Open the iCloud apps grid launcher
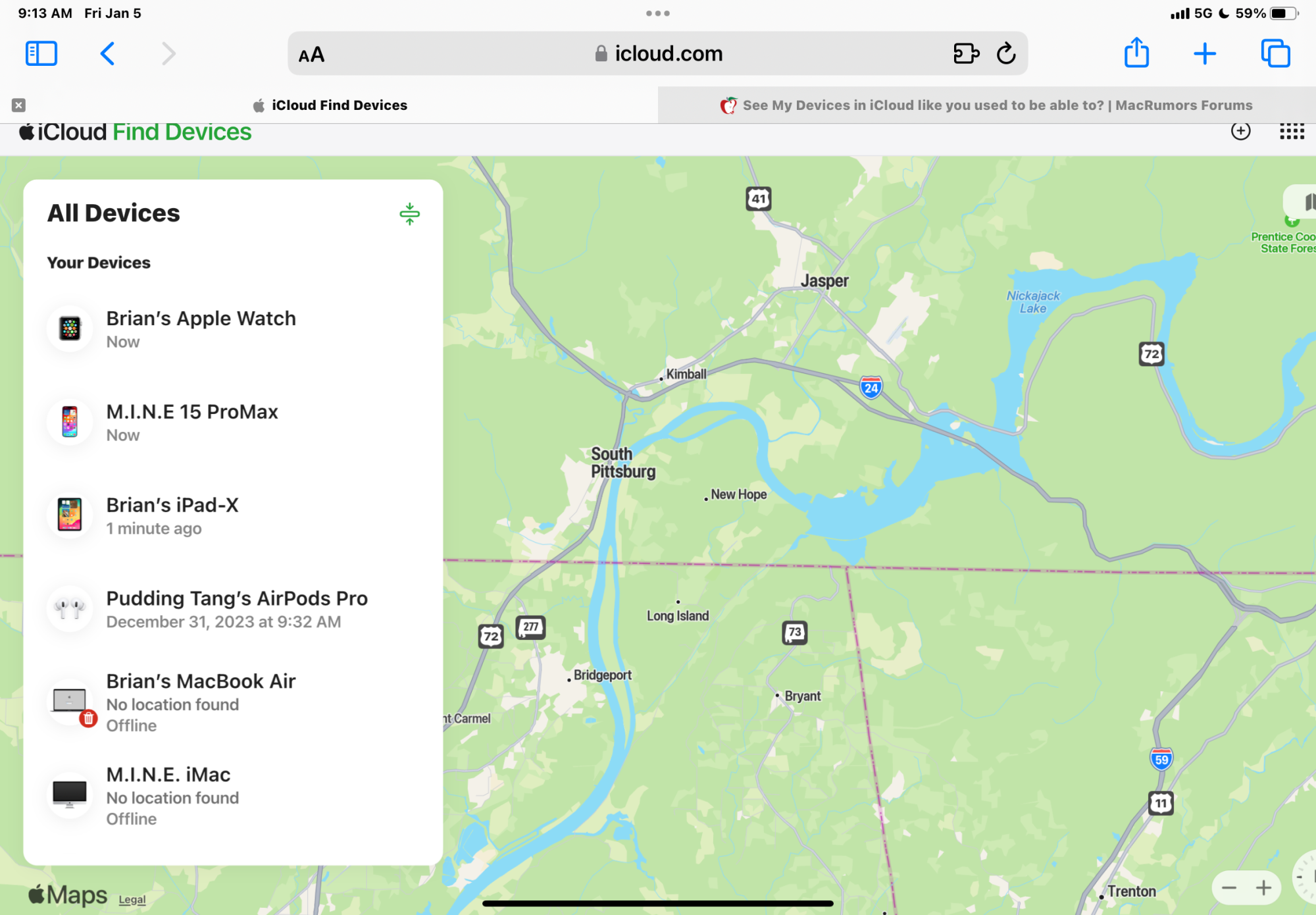The height and width of the screenshot is (915, 1316). coord(1292,132)
